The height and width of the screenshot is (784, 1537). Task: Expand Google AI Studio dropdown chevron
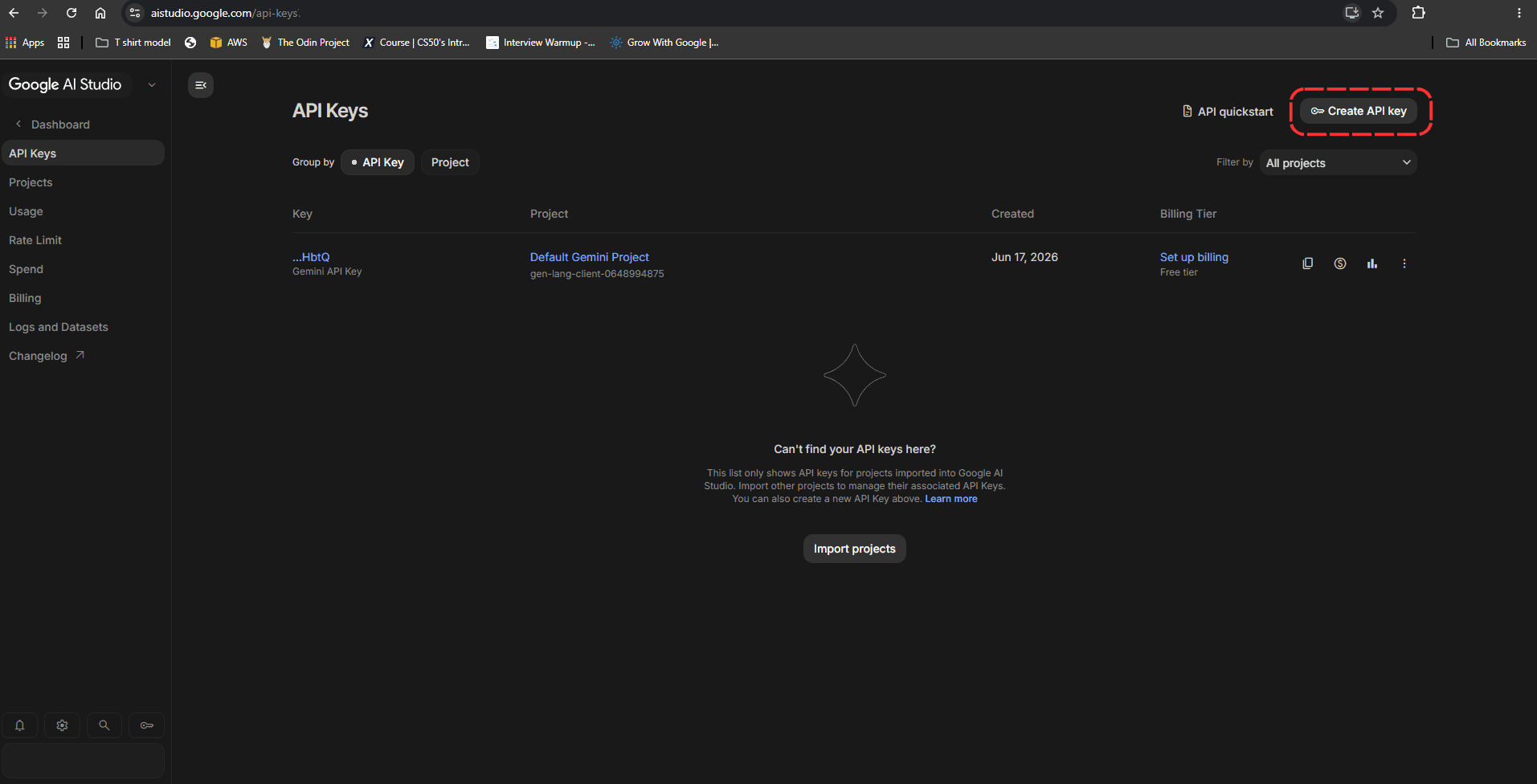pyautogui.click(x=152, y=85)
